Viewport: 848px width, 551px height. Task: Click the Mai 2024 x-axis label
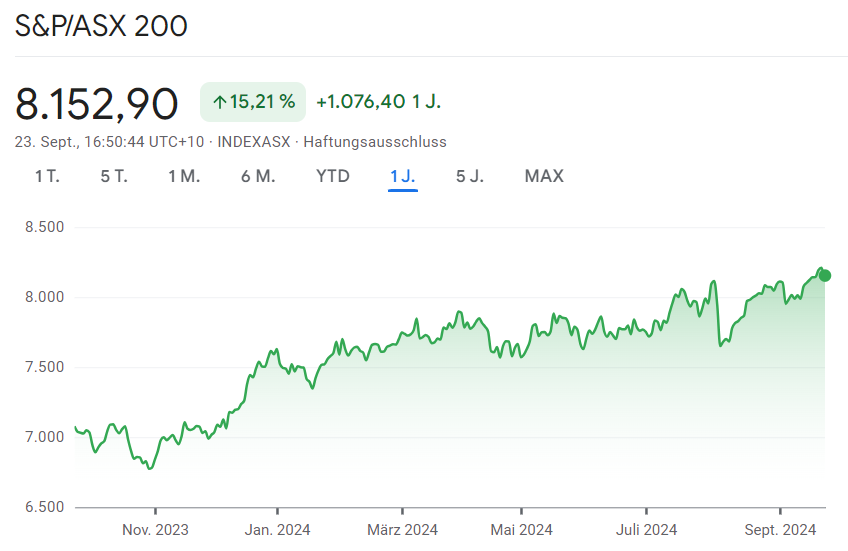[x=521, y=530]
